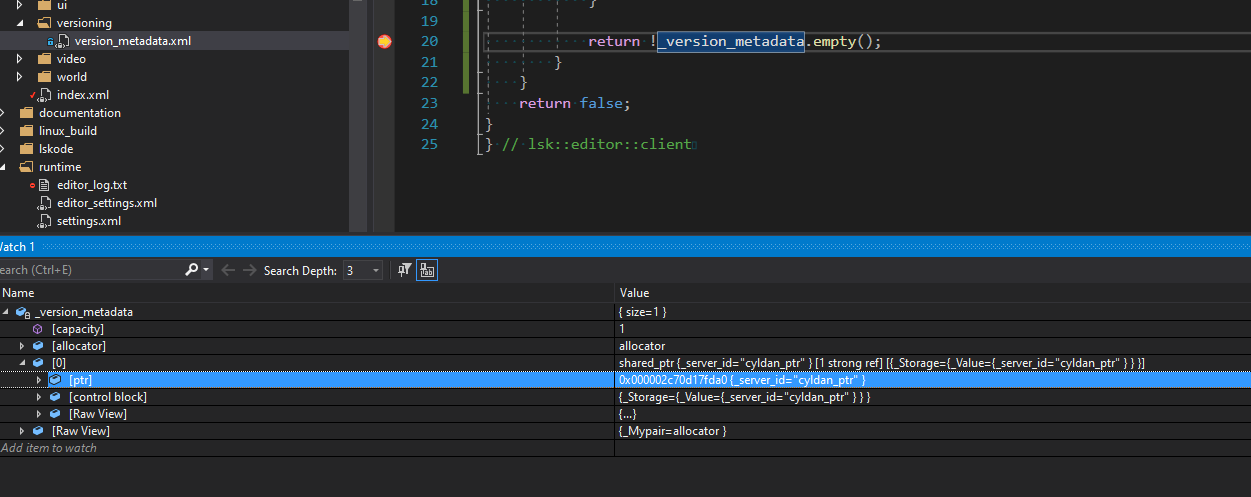Go to next search result arrow
The image size is (1251, 497).
[248, 270]
